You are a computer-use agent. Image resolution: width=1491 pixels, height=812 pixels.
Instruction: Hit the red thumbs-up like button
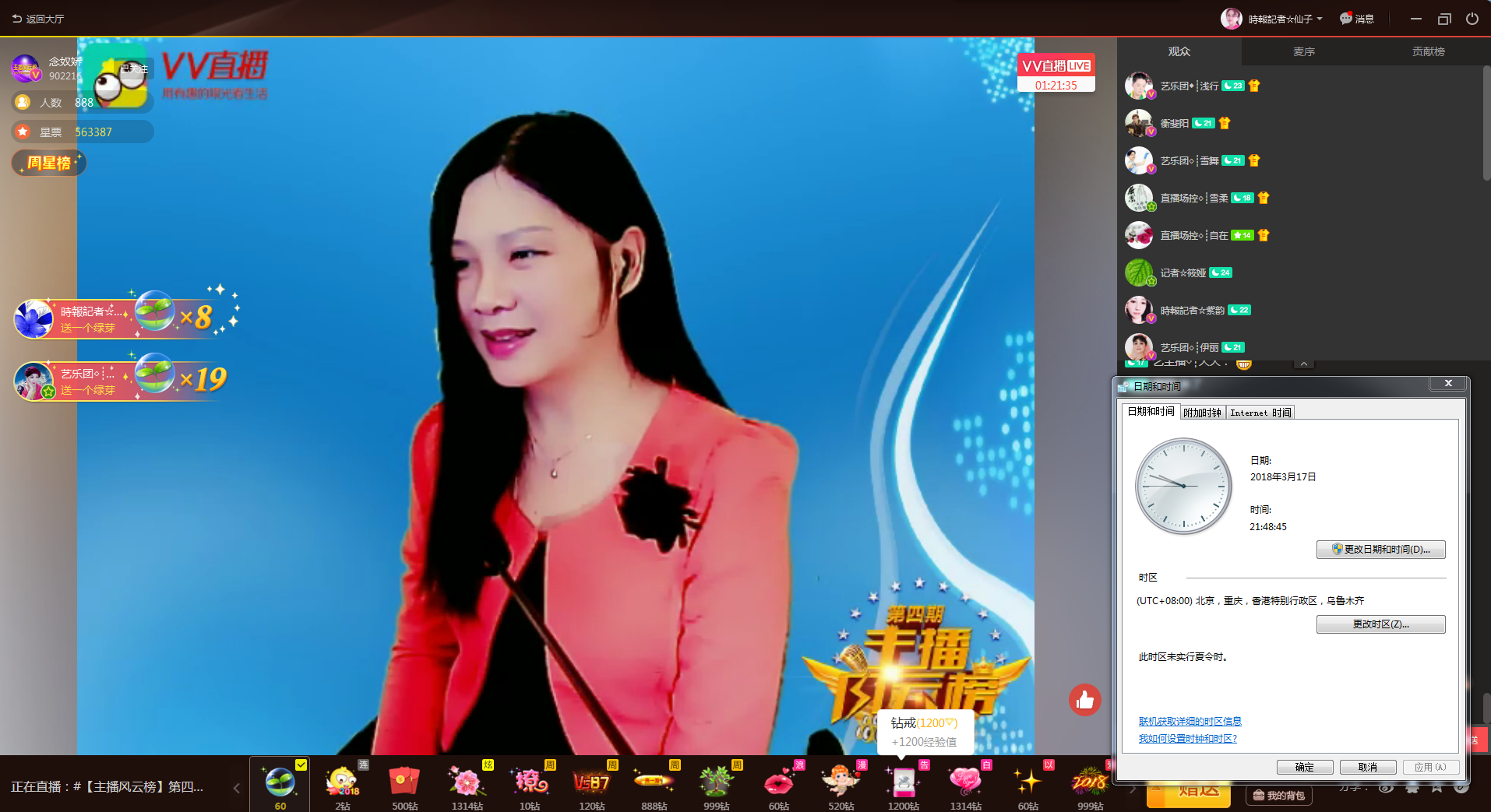tap(1084, 701)
